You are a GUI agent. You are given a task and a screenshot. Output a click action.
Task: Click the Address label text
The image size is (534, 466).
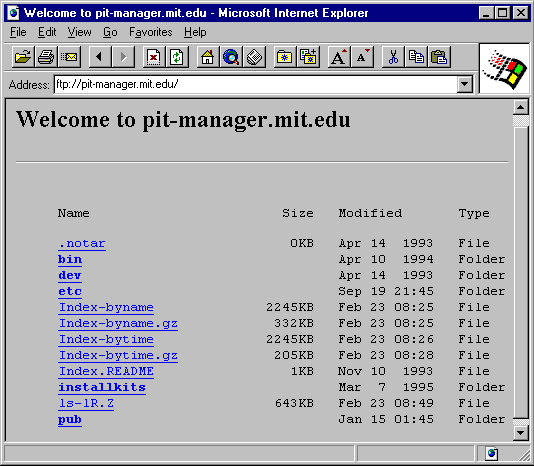(x=29, y=85)
